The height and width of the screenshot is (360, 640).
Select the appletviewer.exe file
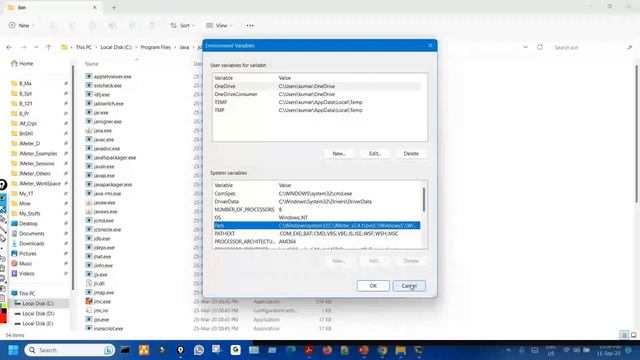112,76
